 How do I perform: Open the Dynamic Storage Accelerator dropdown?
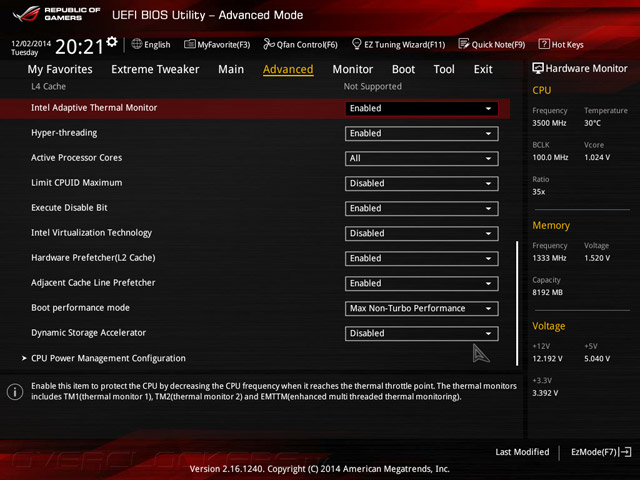click(x=422, y=333)
